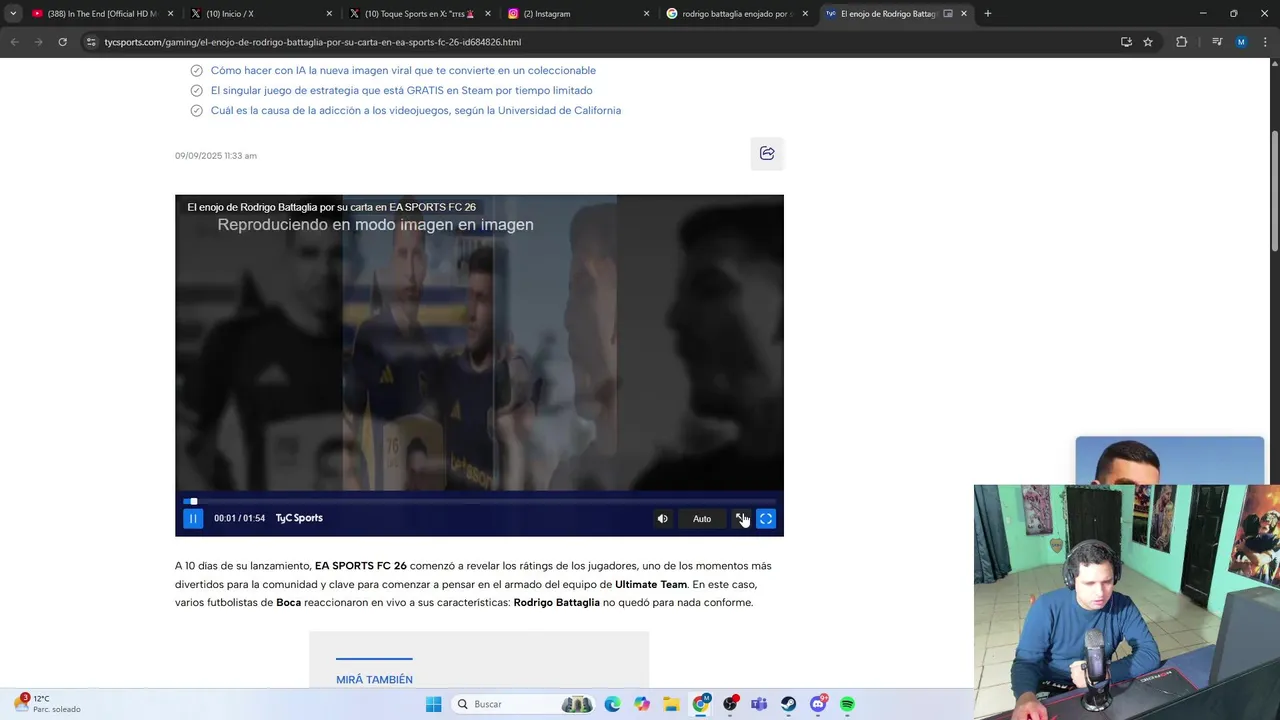Toggle picture-in-picture mode in player

(x=741, y=518)
